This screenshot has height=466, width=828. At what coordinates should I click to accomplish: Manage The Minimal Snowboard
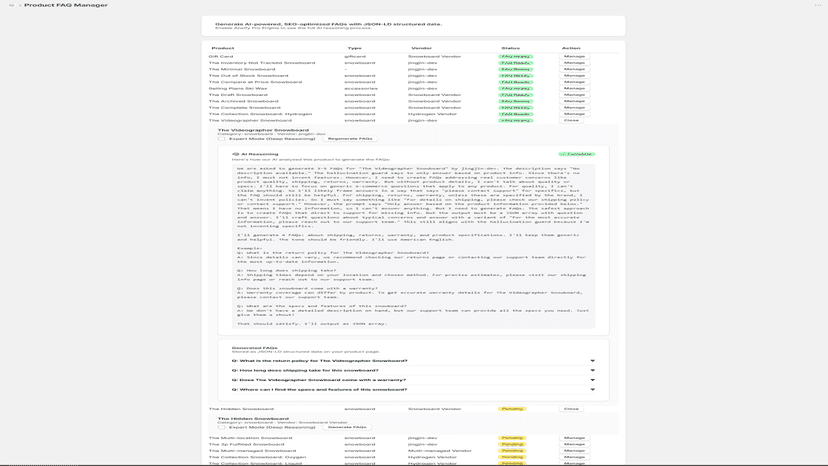point(575,69)
